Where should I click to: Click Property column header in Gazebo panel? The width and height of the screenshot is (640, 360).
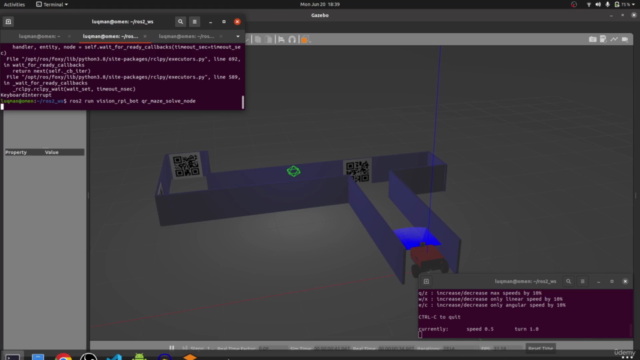pos(16,152)
